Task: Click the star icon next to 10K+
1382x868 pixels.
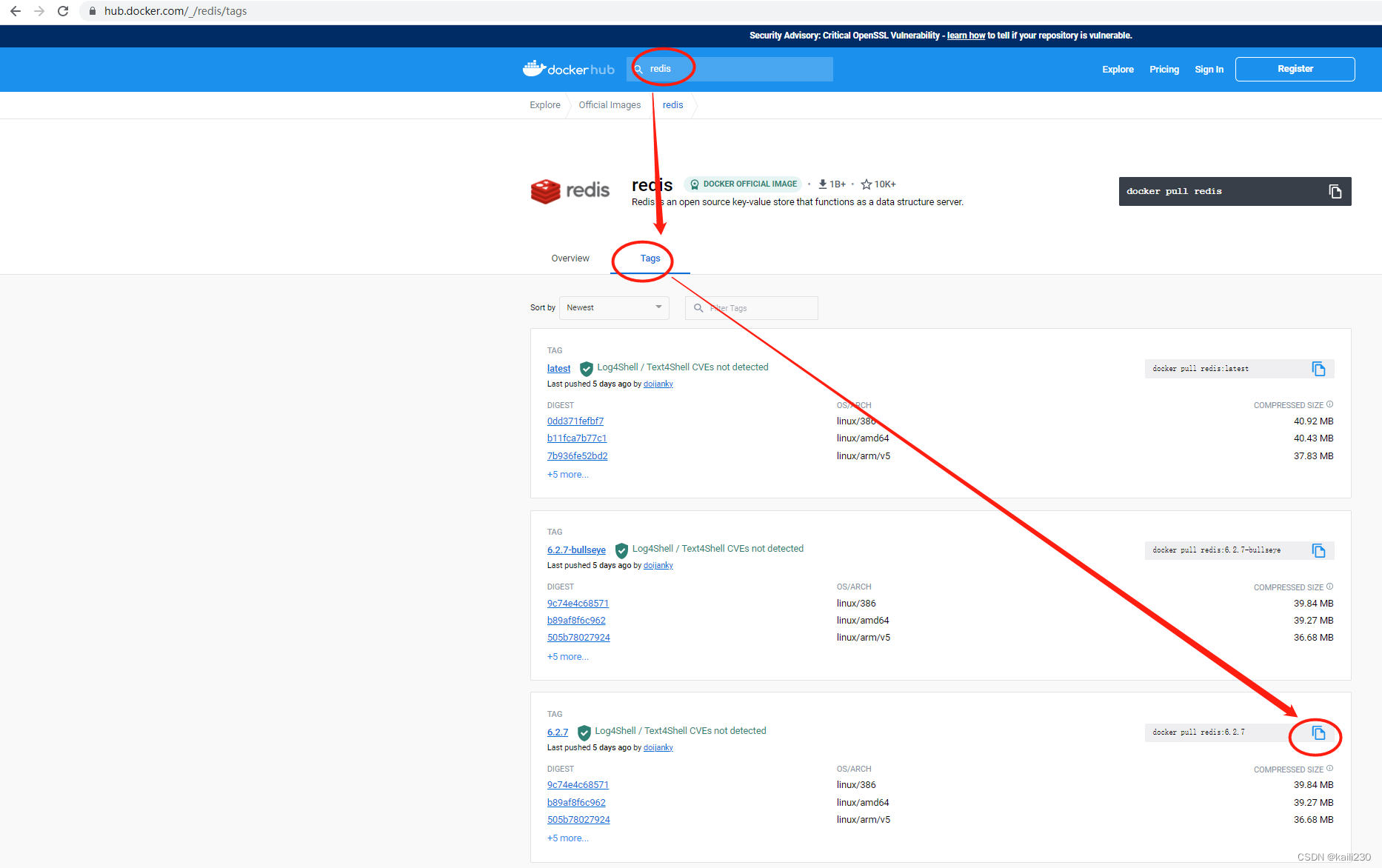Action: [x=866, y=184]
